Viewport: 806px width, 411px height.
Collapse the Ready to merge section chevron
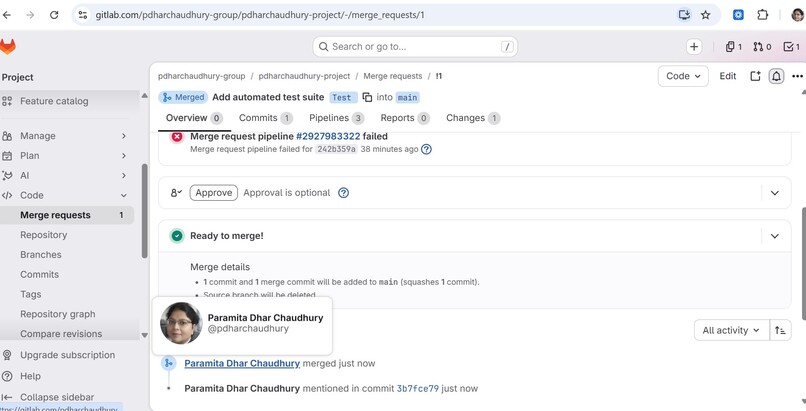775,236
